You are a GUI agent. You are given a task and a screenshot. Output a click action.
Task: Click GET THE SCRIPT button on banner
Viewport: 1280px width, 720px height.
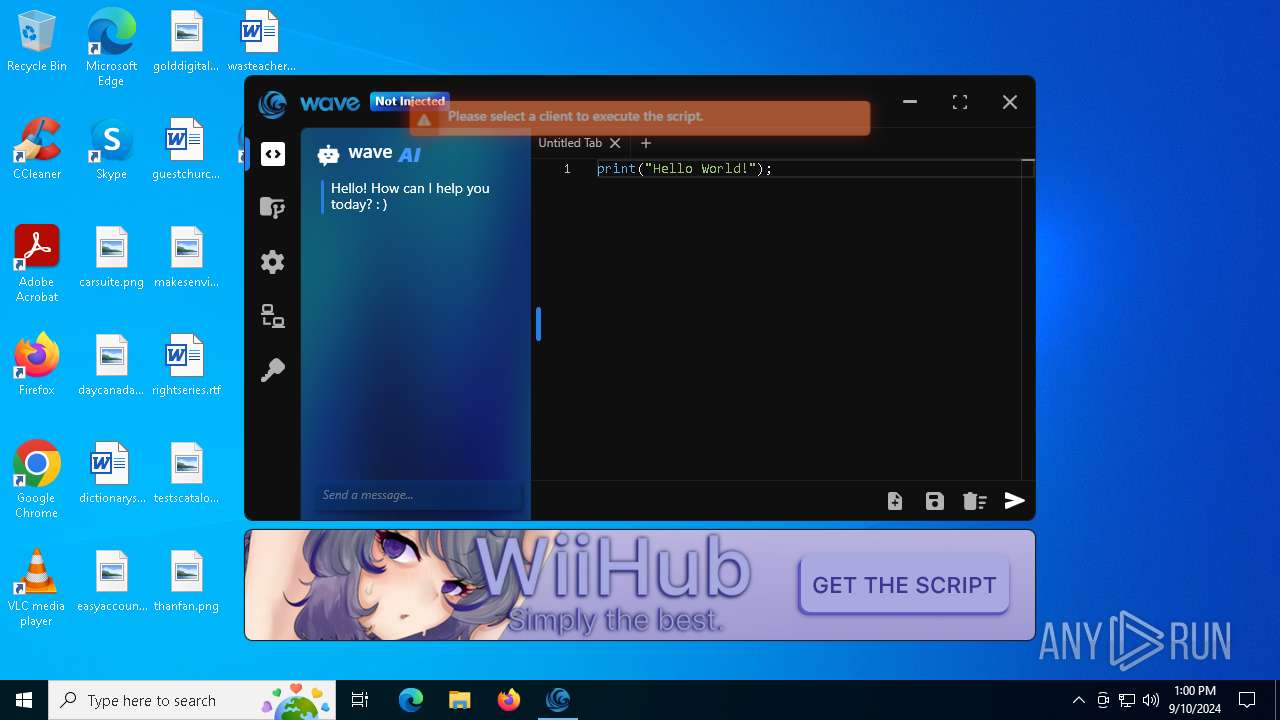tap(904, 585)
